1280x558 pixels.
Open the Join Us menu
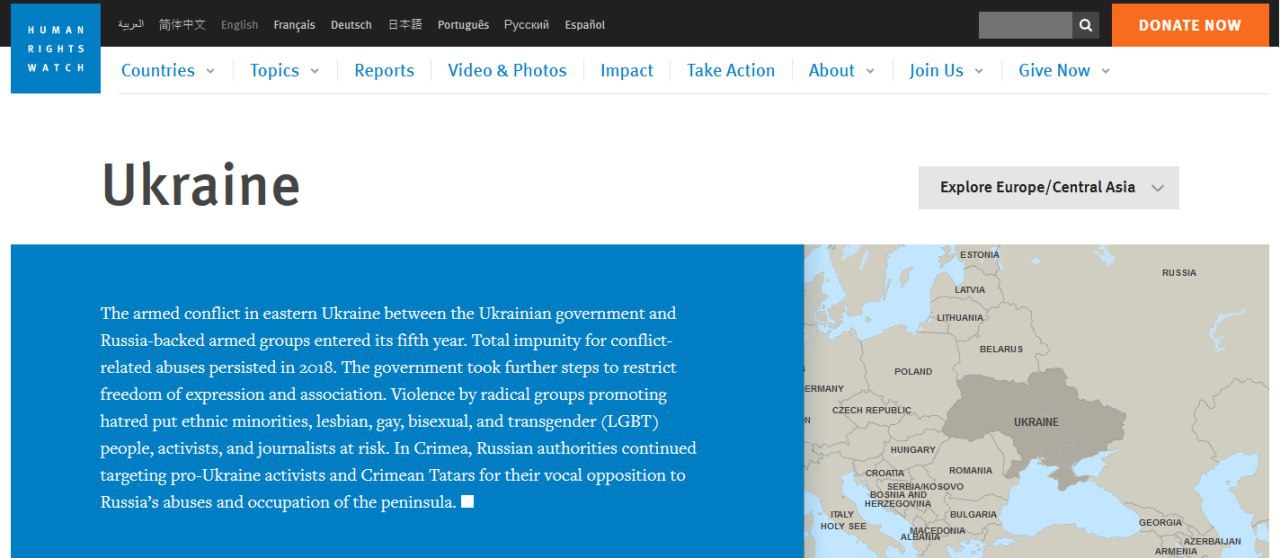[936, 70]
